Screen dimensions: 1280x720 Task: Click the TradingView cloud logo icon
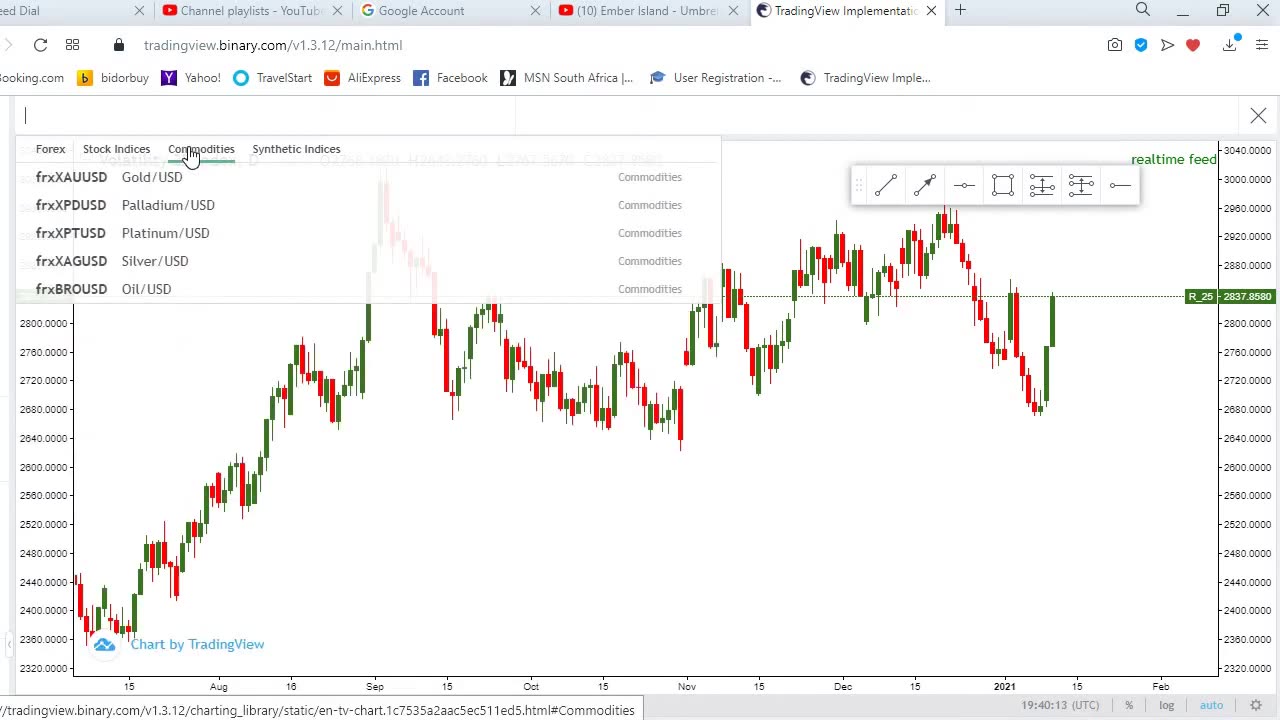[104, 645]
